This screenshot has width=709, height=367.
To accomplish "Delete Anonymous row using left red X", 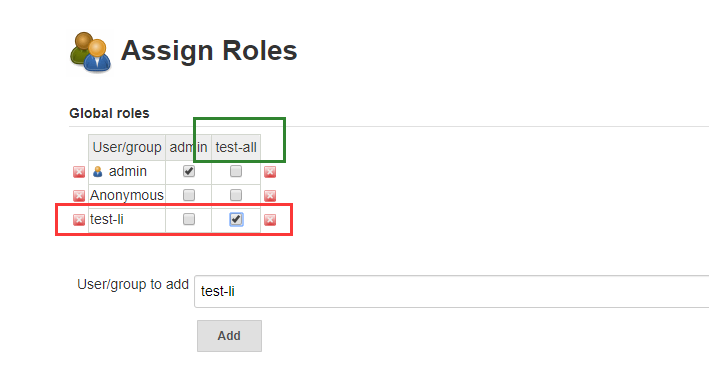I will click(79, 196).
